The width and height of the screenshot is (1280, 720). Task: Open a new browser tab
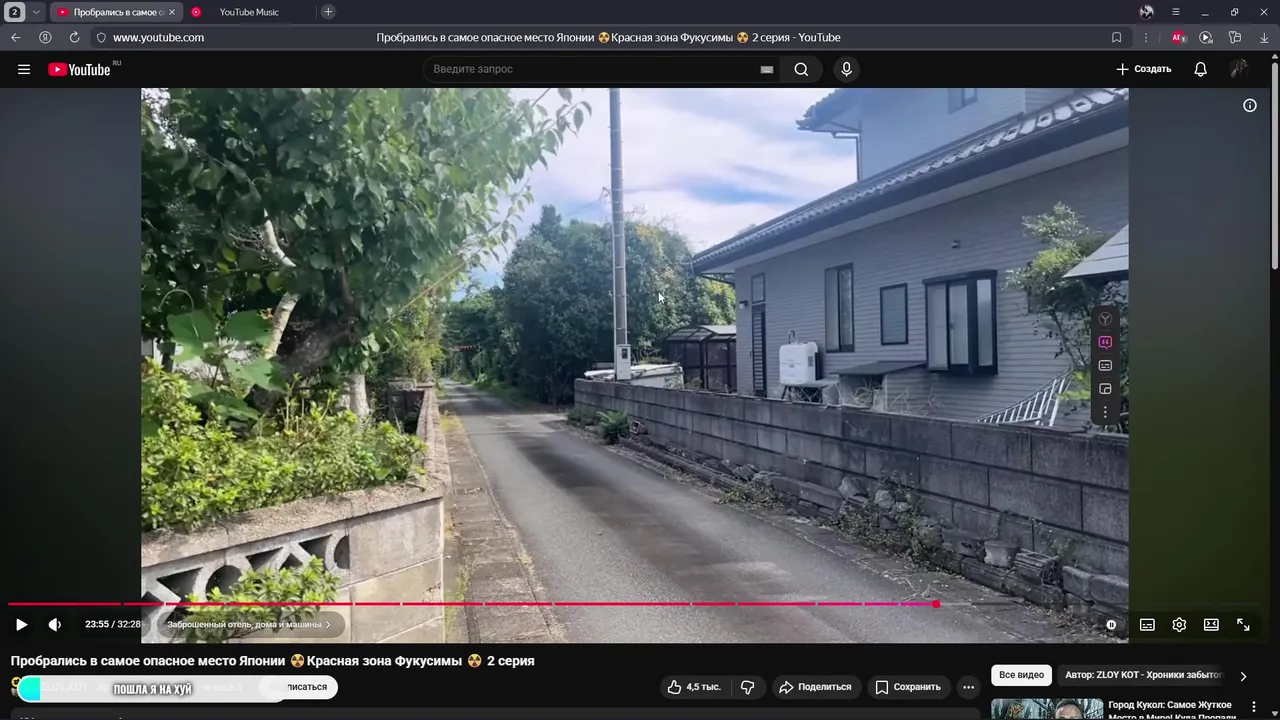pyautogui.click(x=328, y=12)
